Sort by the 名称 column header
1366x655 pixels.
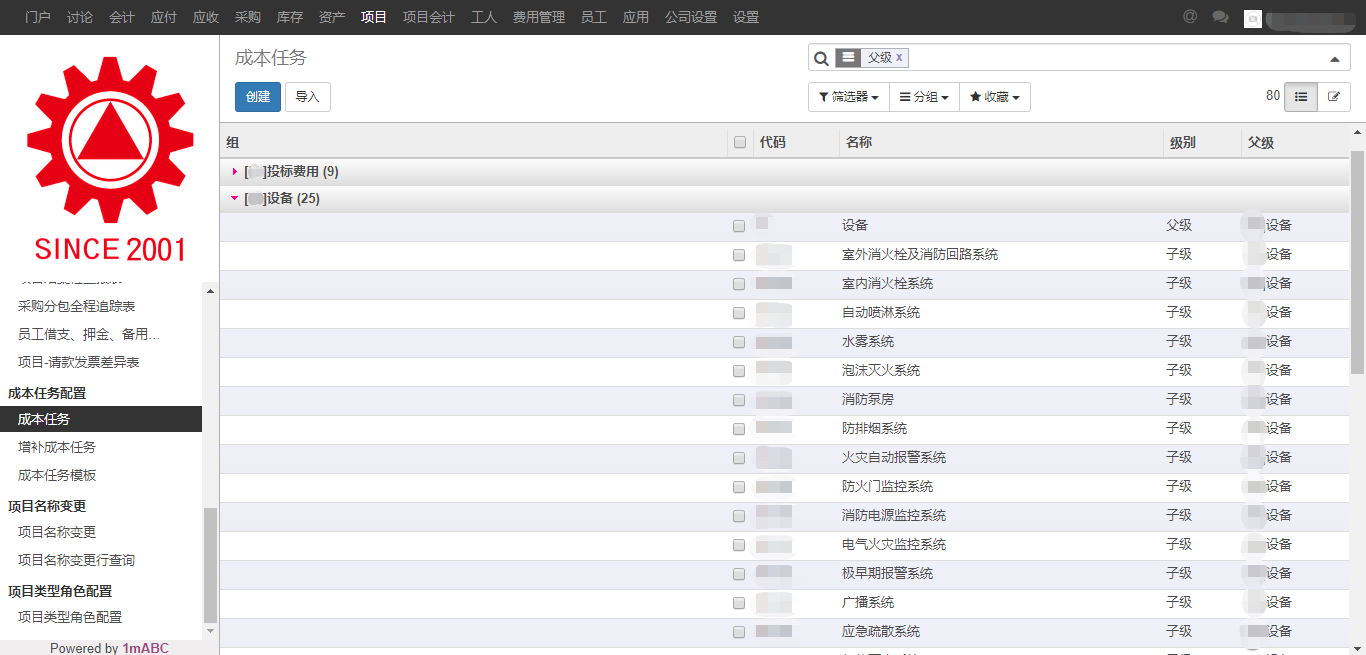[859, 143]
